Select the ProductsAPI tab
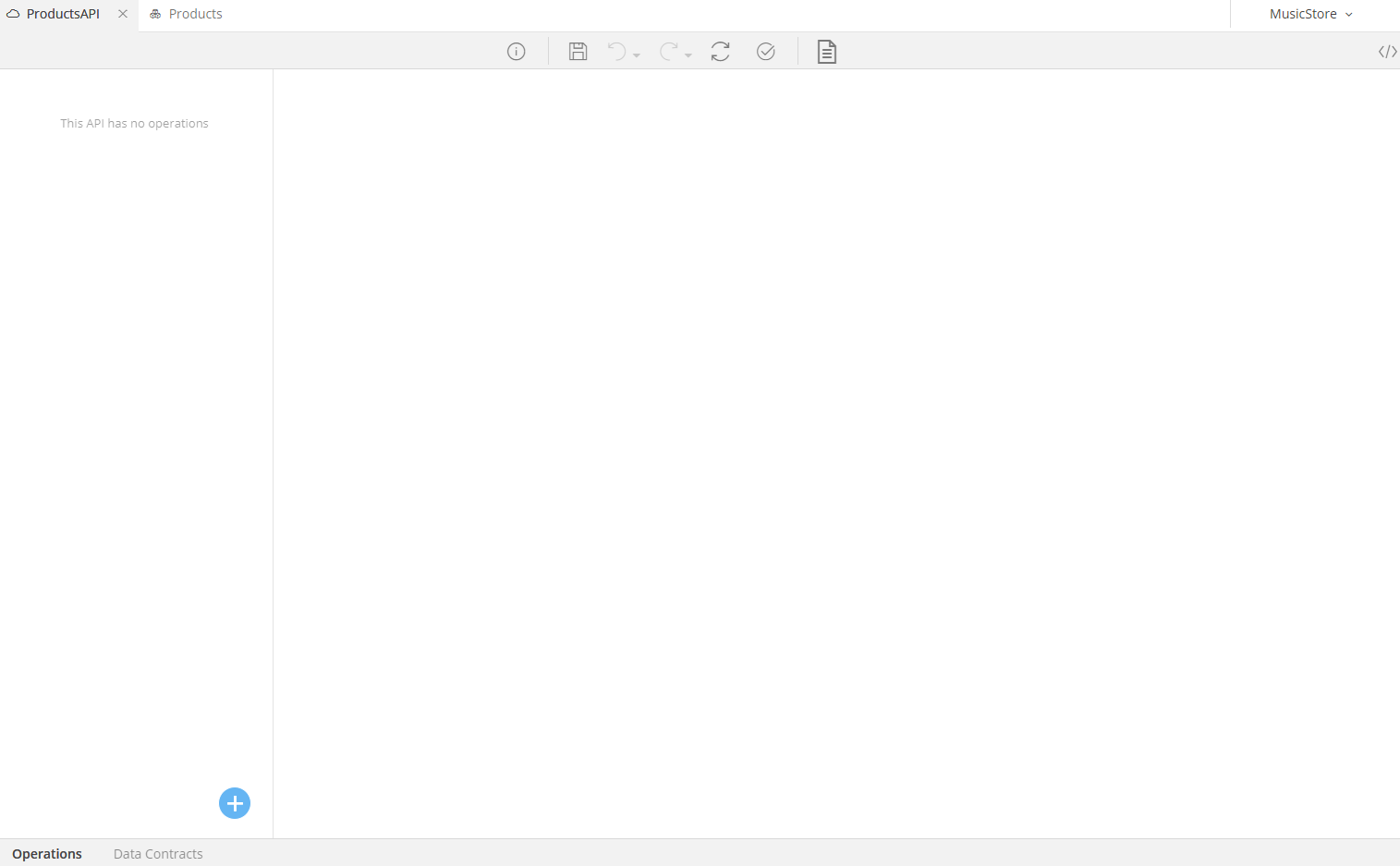 63,13
